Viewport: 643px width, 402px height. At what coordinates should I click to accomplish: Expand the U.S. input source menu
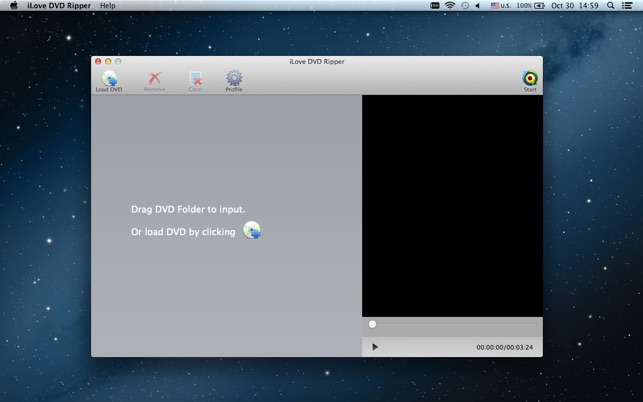pos(500,6)
